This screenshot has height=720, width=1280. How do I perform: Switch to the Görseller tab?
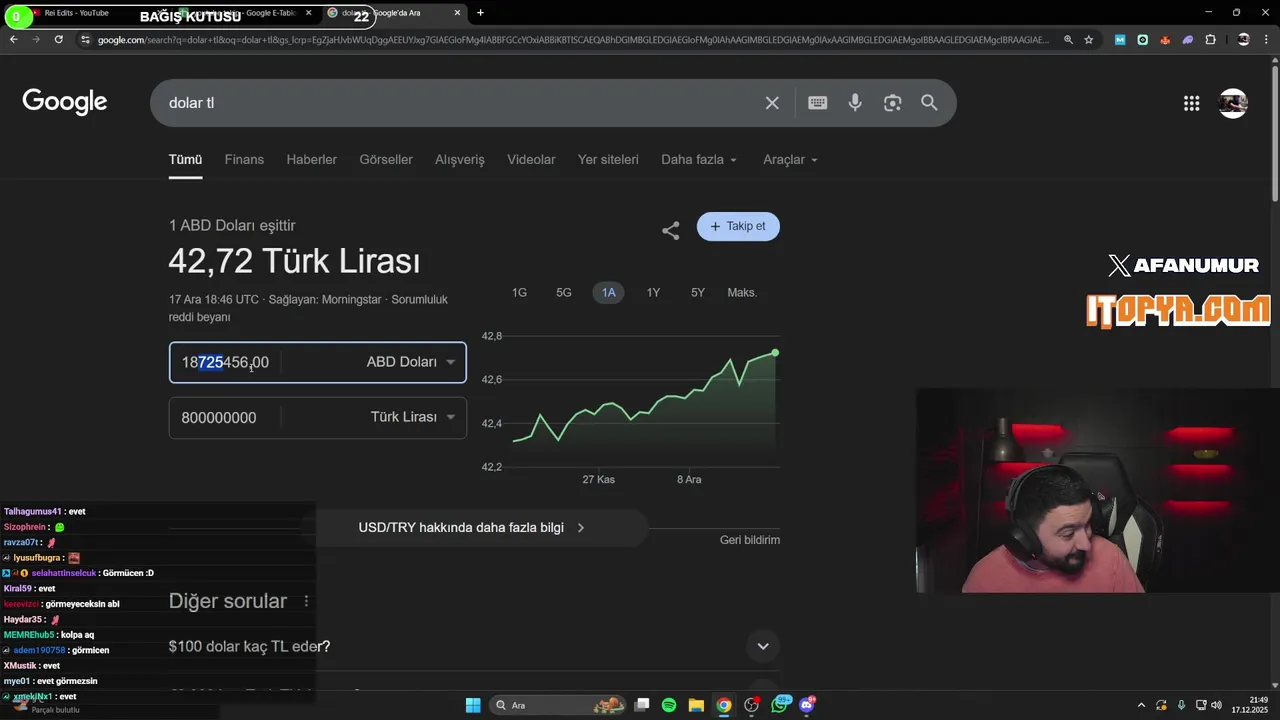click(x=386, y=160)
